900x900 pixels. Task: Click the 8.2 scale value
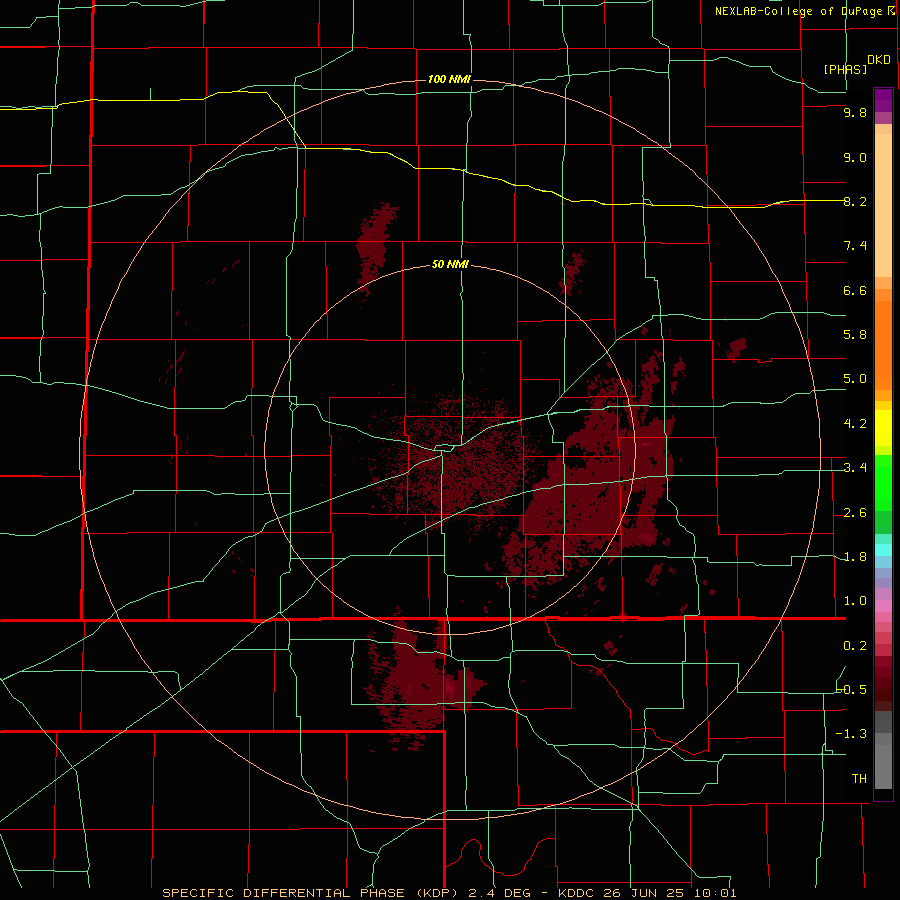(855, 201)
